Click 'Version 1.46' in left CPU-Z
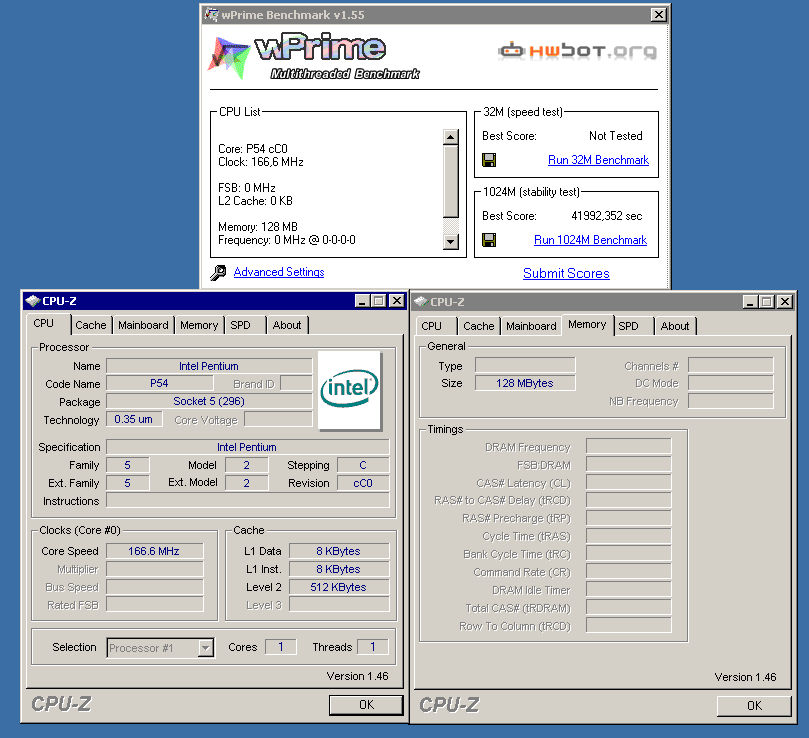 358,676
